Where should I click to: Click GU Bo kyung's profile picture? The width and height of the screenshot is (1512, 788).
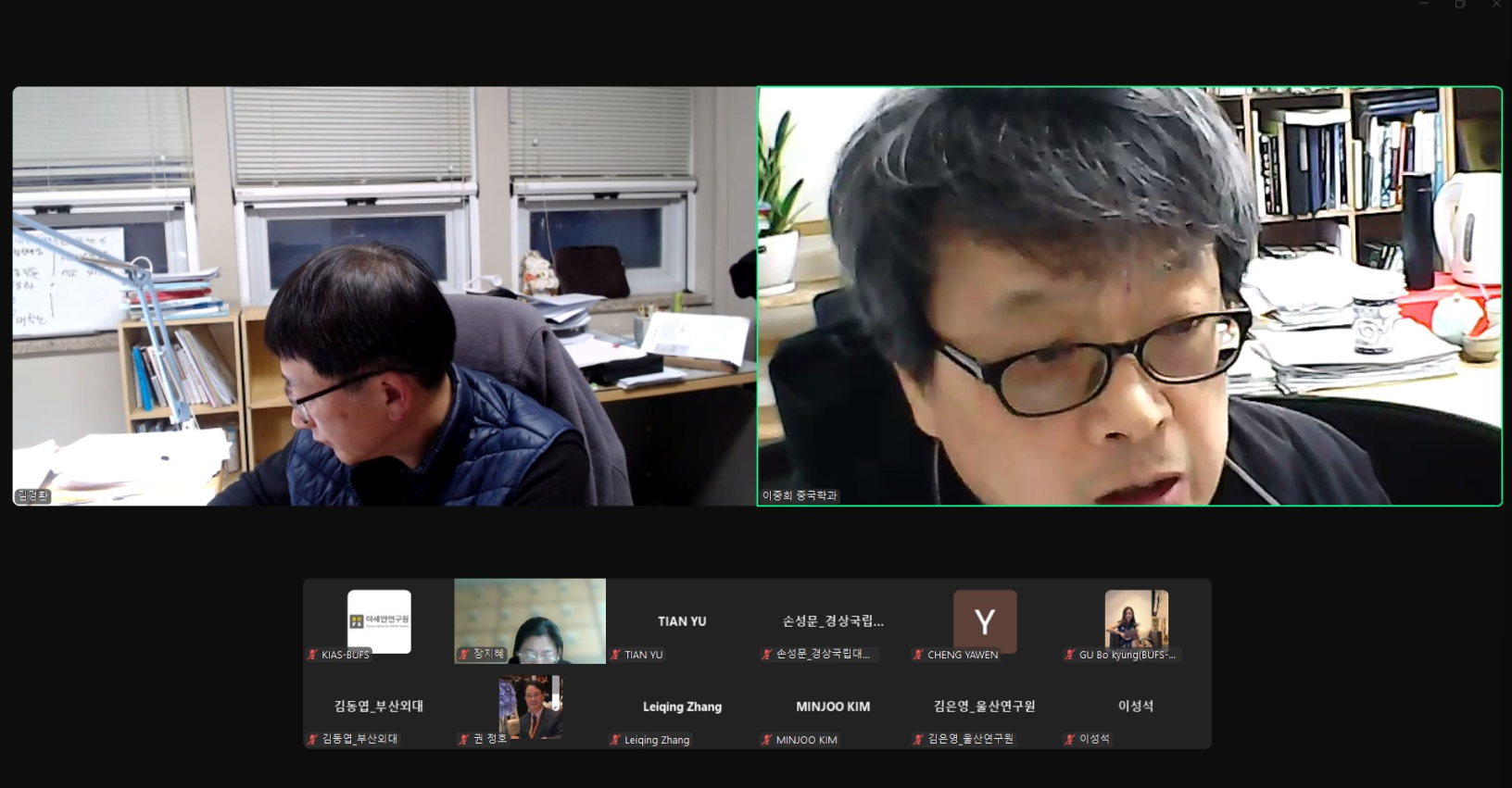pyautogui.click(x=1136, y=619)
